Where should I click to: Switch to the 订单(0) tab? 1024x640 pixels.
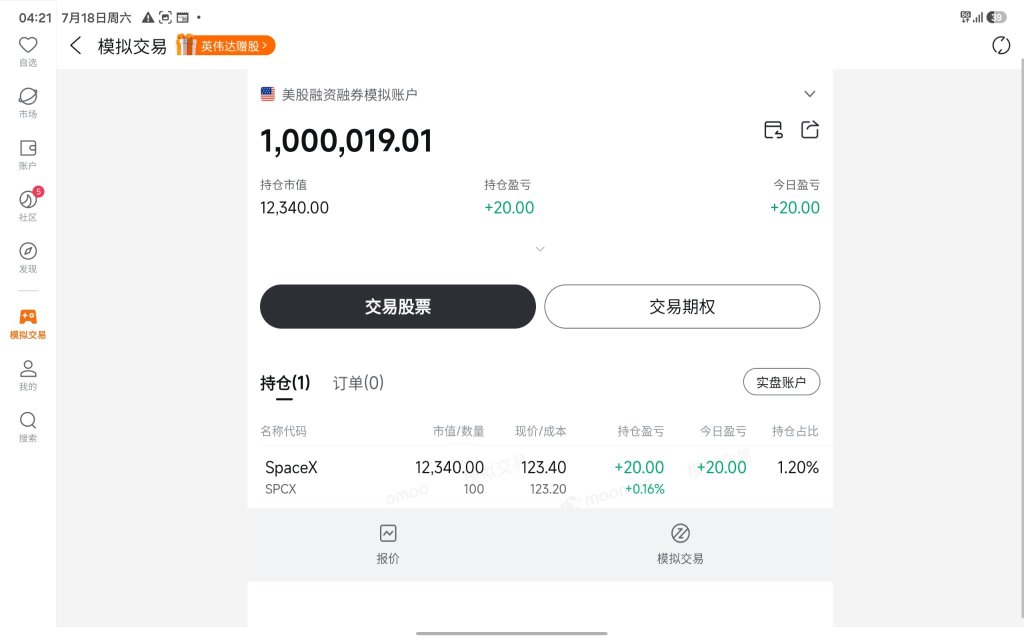click(358, 383)
